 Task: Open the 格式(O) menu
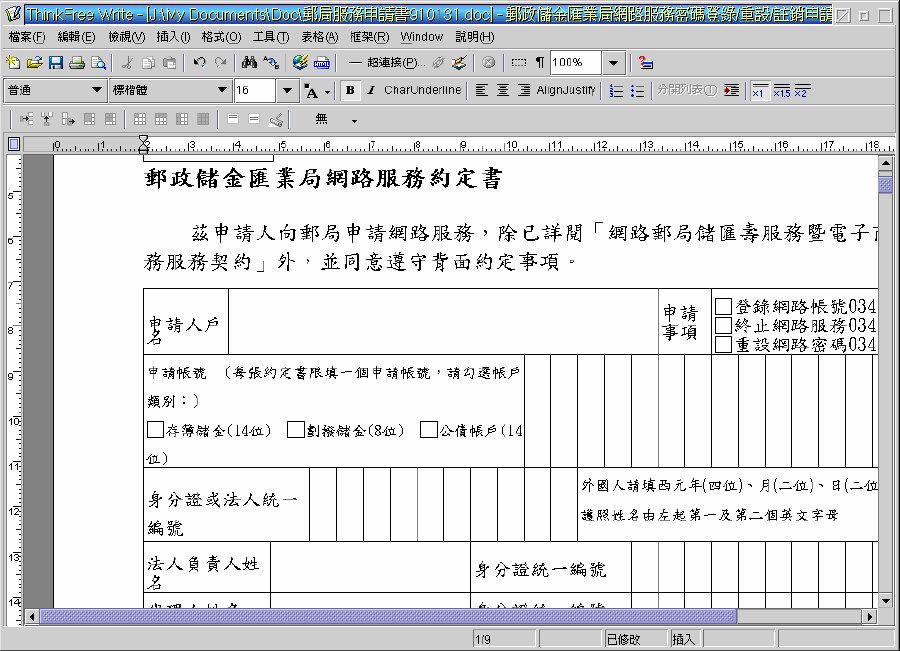click(222, 37)
